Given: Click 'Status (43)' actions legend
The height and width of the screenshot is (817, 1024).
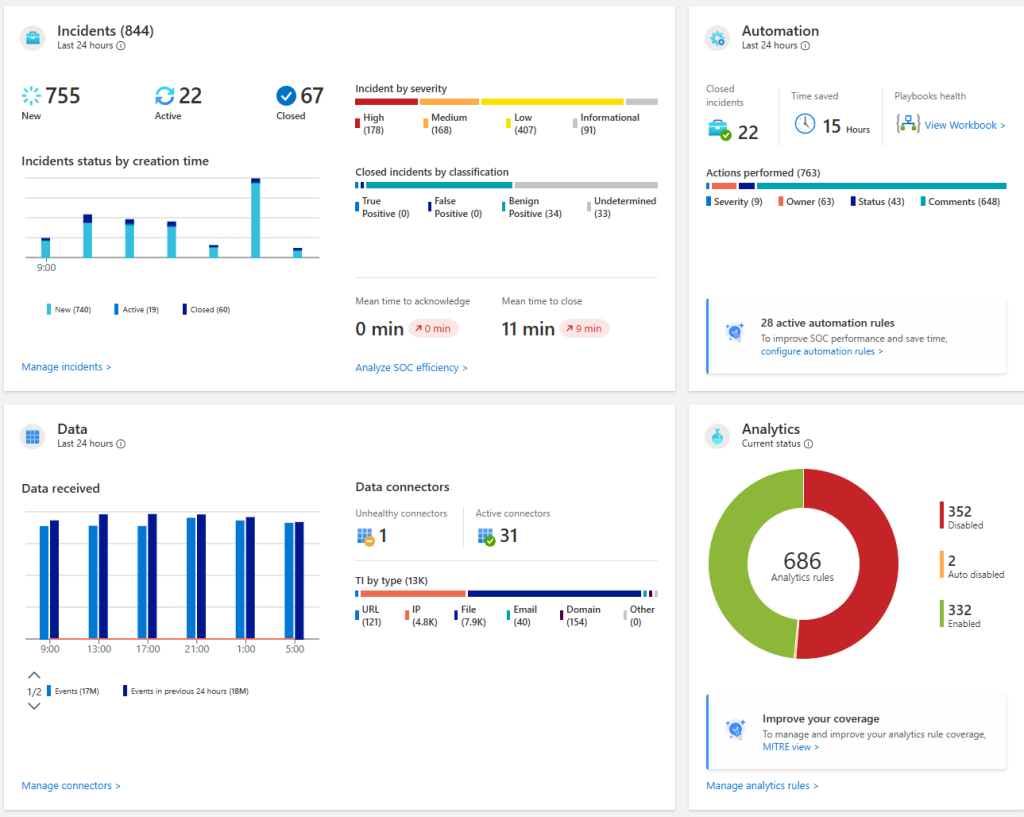Looking at the screenshot, I should 878,202.
